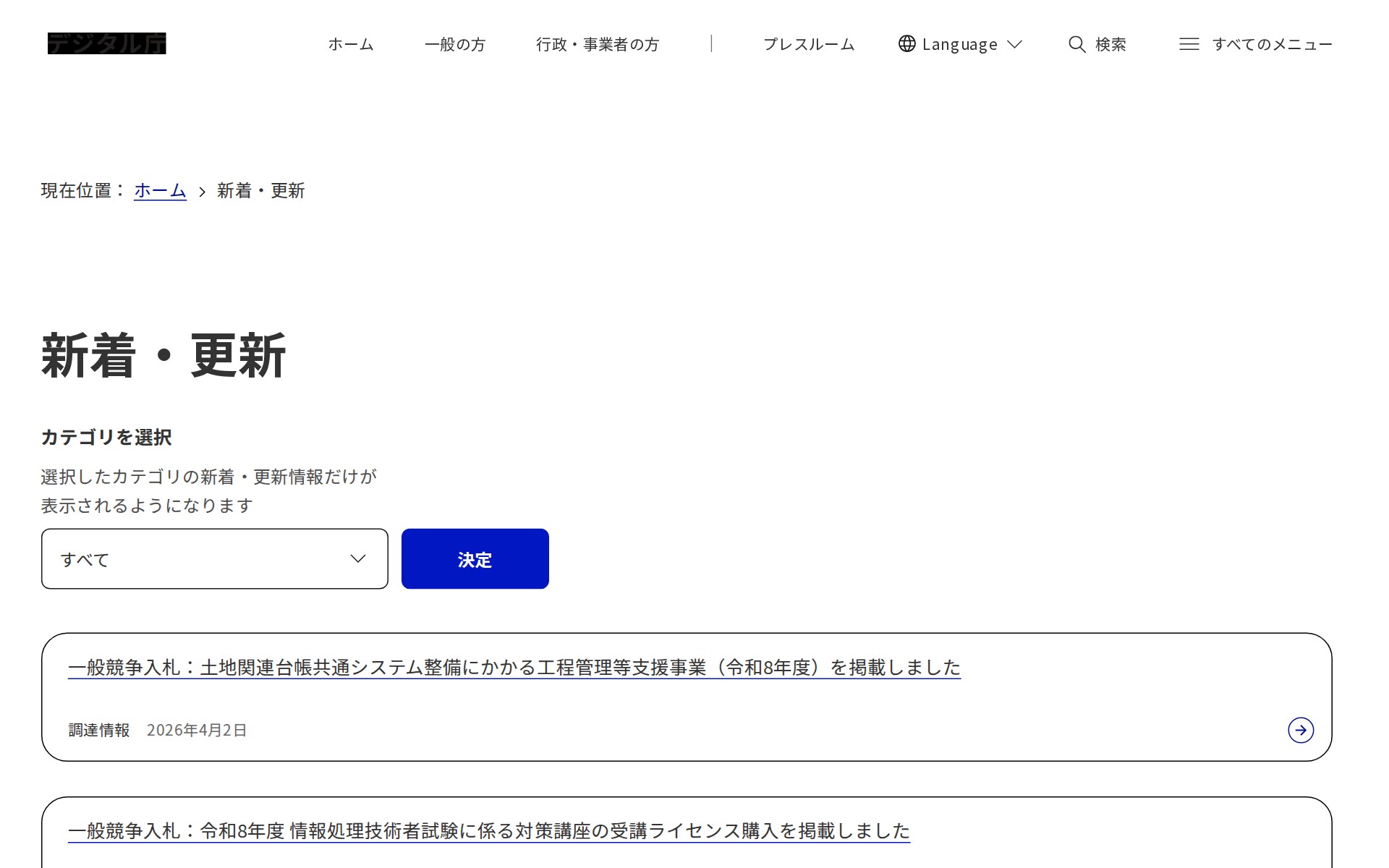This screenshot has height=868, width=1389.
Task: Click the chevron arrow in category select box
Action: (x=357, y=558)
